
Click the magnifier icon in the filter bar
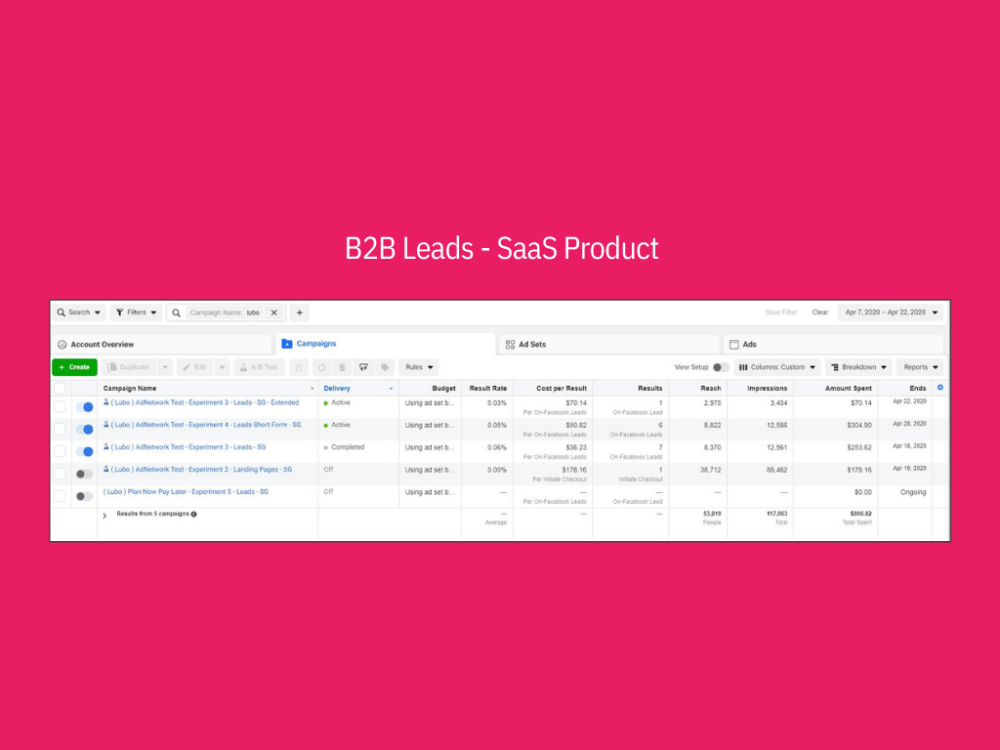[x=177, y=312]
